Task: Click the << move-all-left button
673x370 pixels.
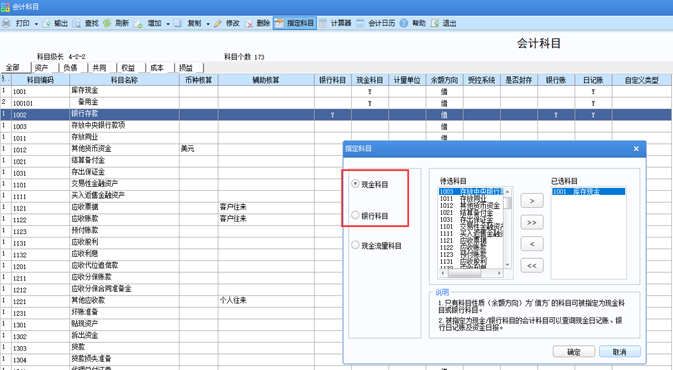Action: click(532, 265)
